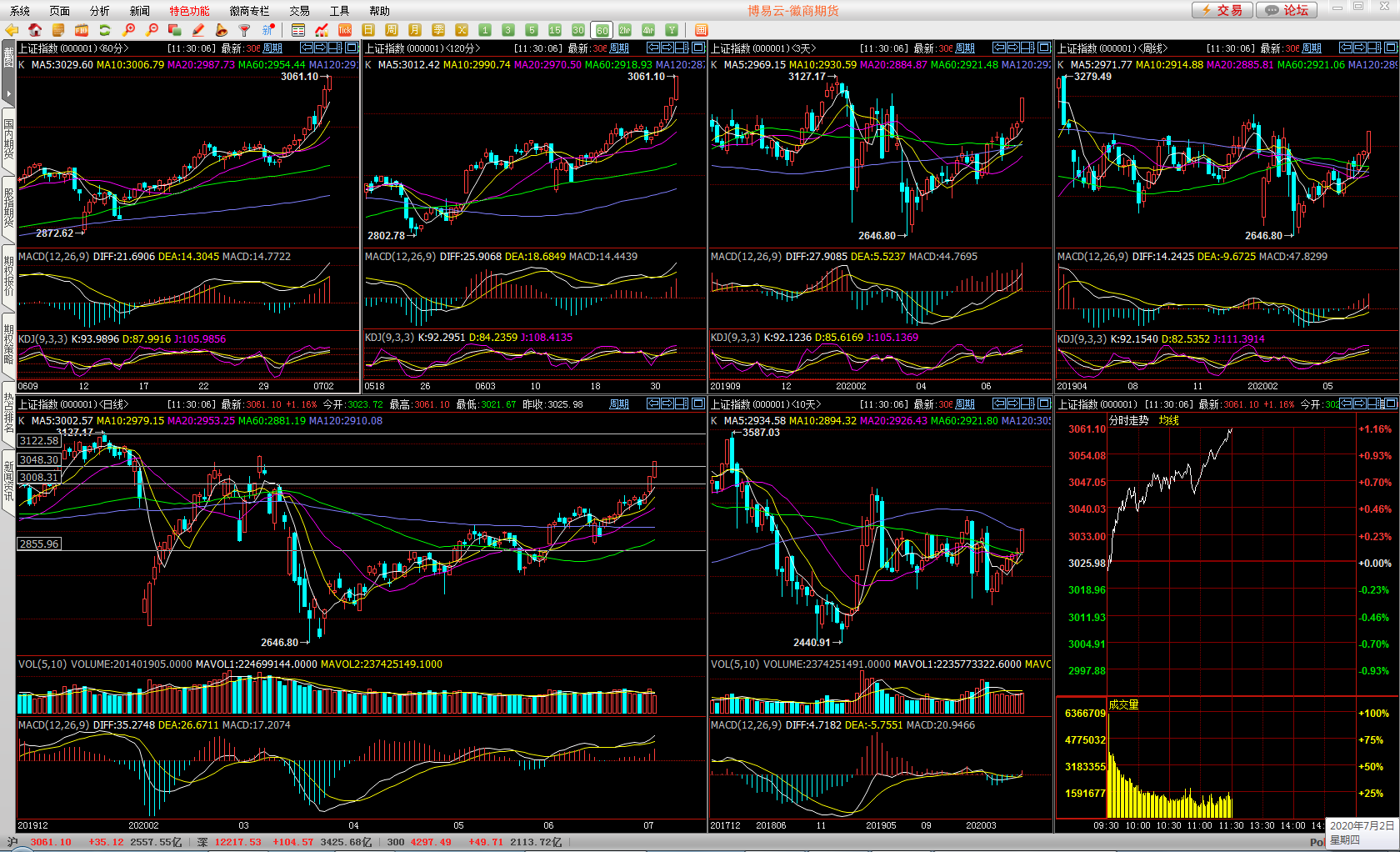Open the 特色功能 menu
Viewport: 1400px width, 852px height.
click(189, 11)
